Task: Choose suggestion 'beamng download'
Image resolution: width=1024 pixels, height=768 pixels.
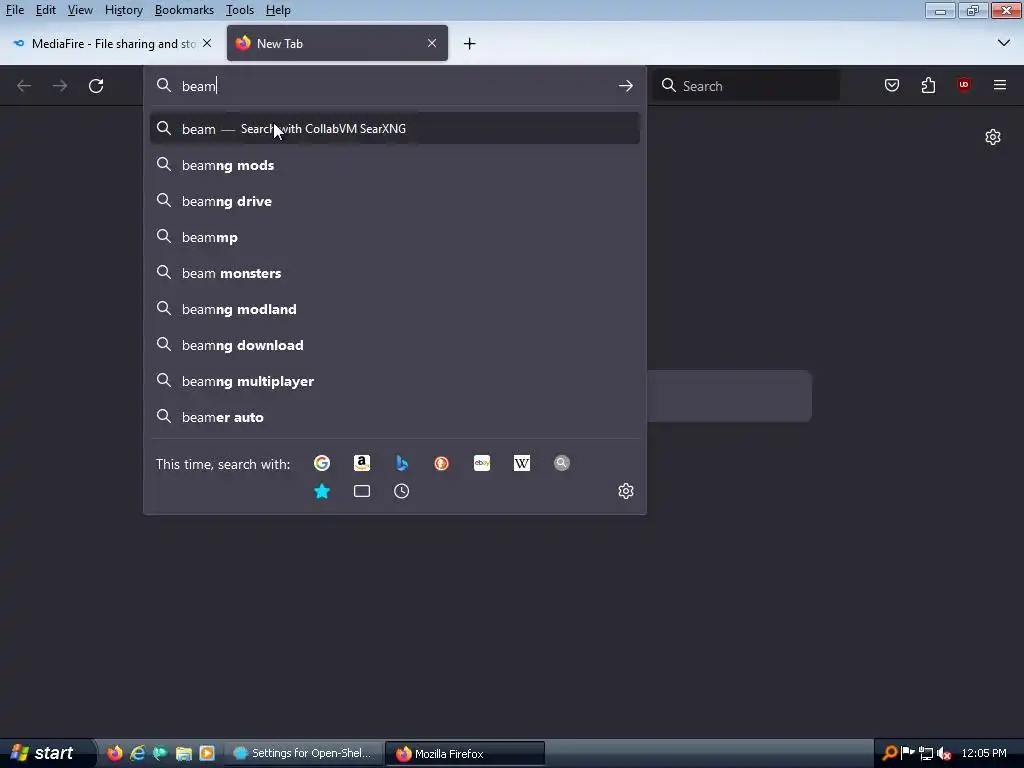Action: (394, 345)
